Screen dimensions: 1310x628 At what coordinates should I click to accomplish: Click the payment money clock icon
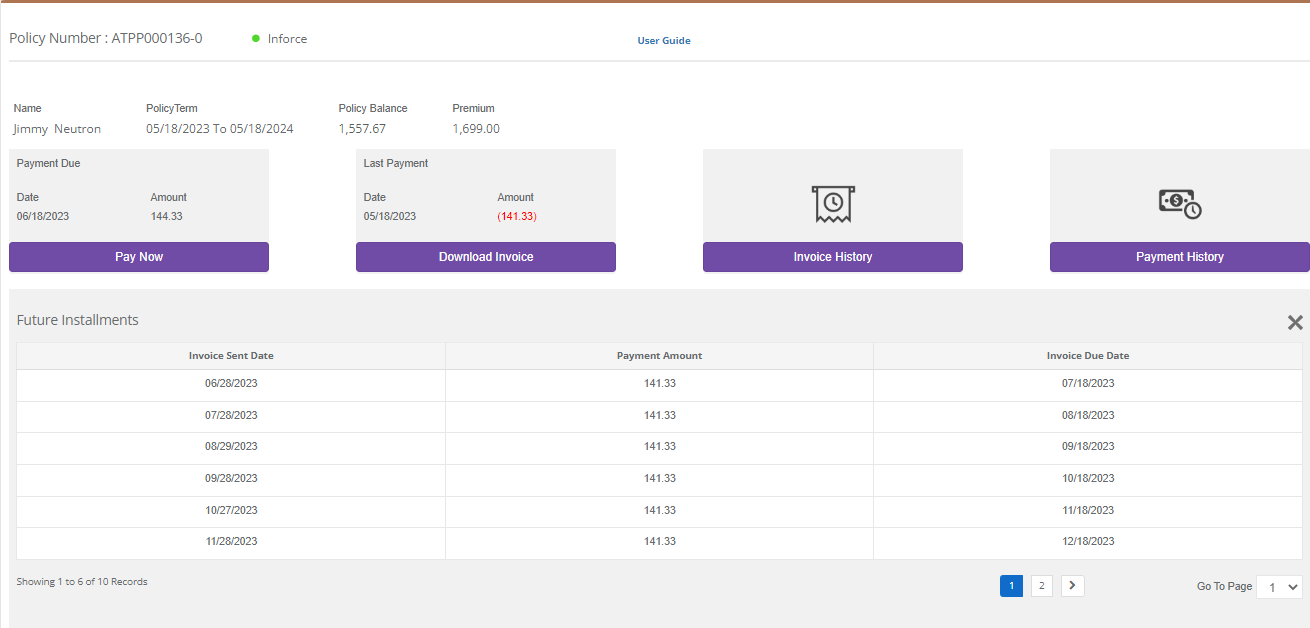coord(1179,203)
